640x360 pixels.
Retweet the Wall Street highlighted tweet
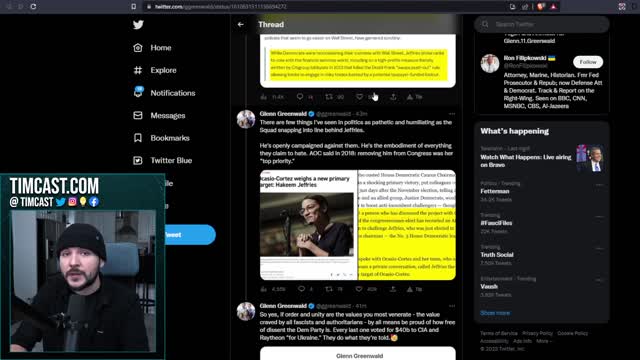tap(329, 97)
